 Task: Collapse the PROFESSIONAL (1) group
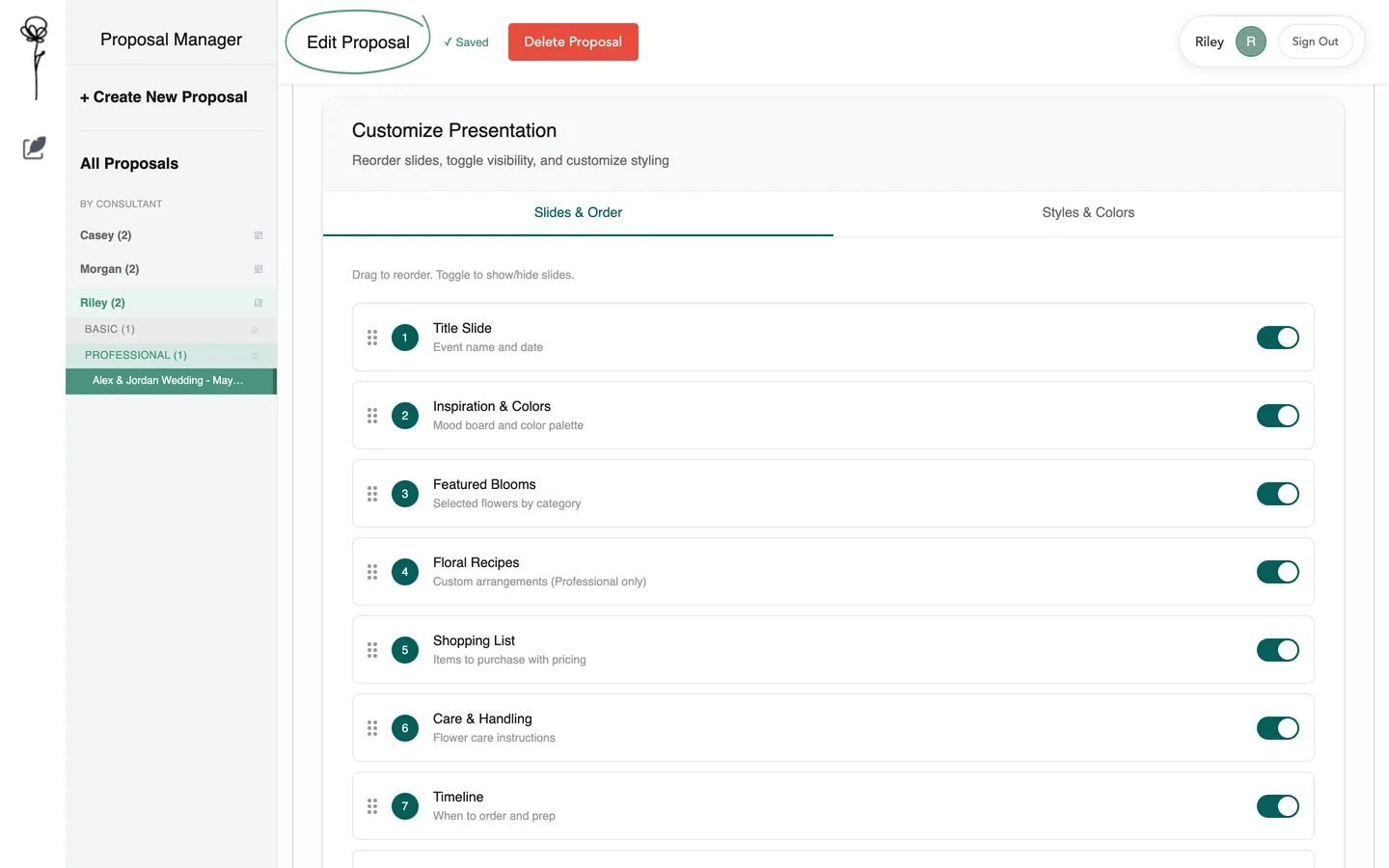(171, 355)
